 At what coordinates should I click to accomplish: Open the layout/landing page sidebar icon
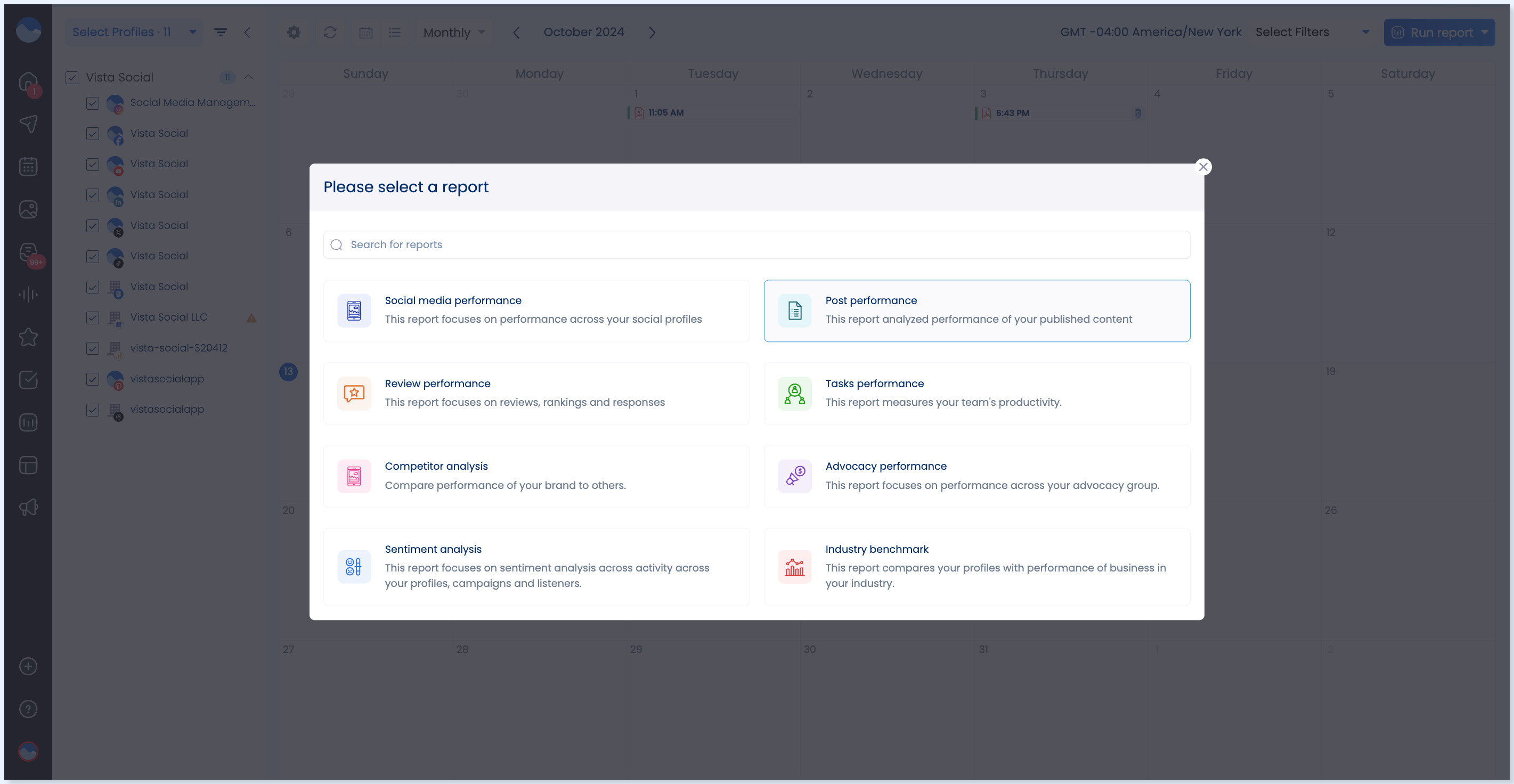[28, 465]
